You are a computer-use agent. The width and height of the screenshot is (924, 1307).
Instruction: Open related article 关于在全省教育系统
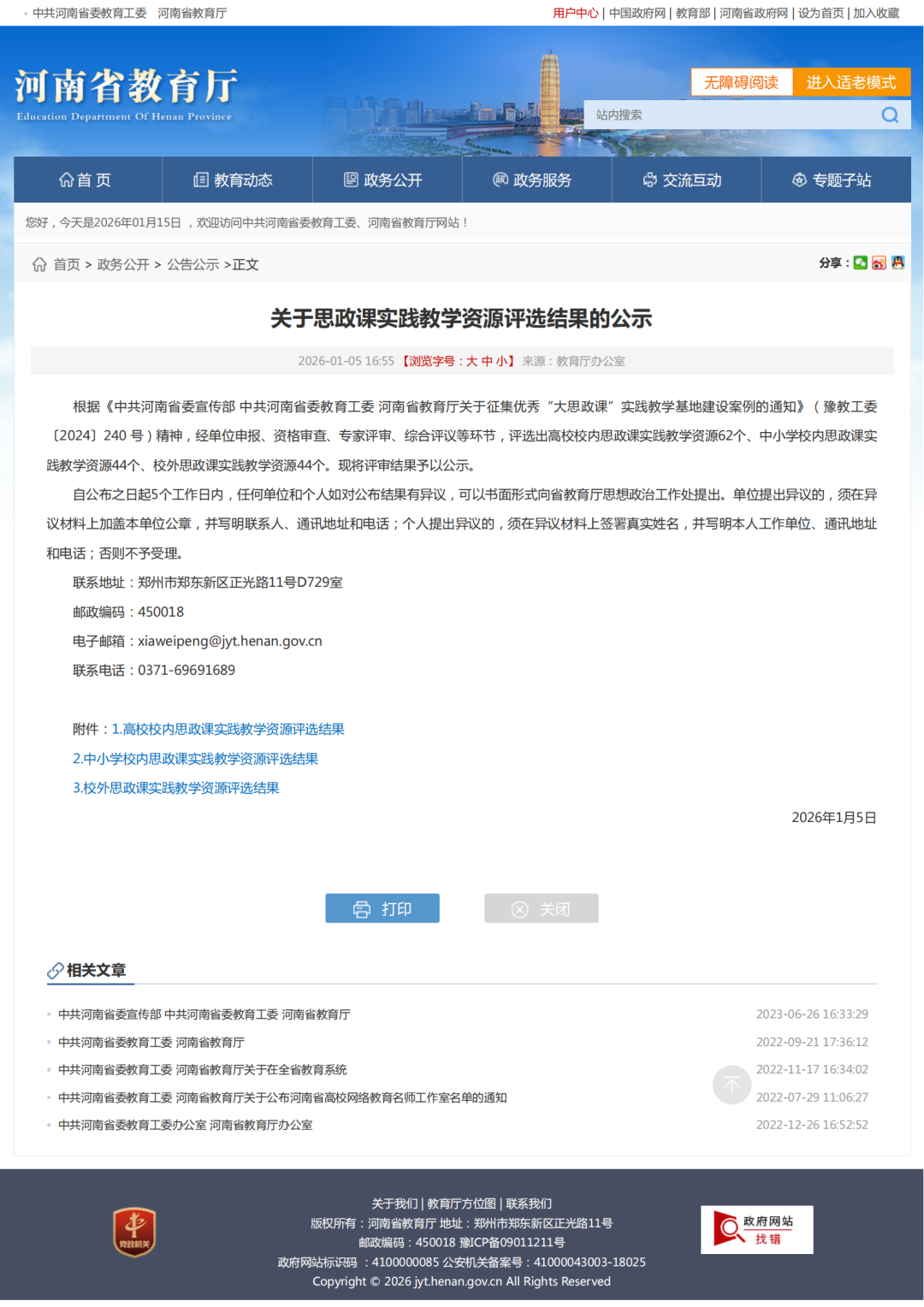(203, 1069)
